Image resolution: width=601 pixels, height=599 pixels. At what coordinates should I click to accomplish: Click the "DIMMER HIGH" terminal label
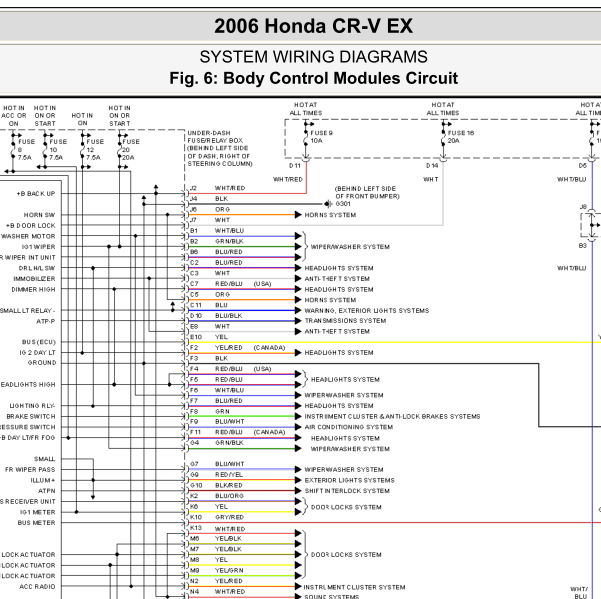tap(33, 289)
